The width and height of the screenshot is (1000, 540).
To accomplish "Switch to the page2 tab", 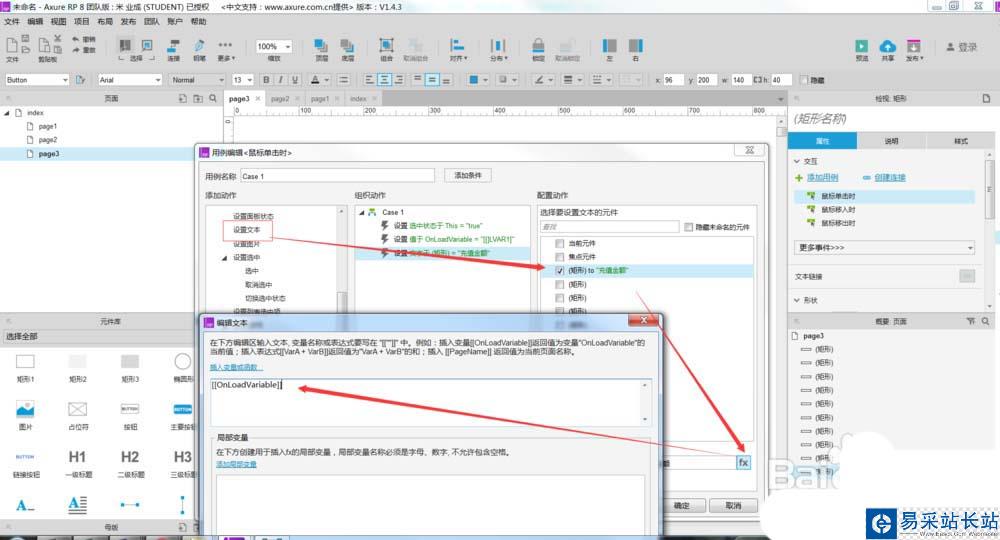I will [x=279, y=99].
